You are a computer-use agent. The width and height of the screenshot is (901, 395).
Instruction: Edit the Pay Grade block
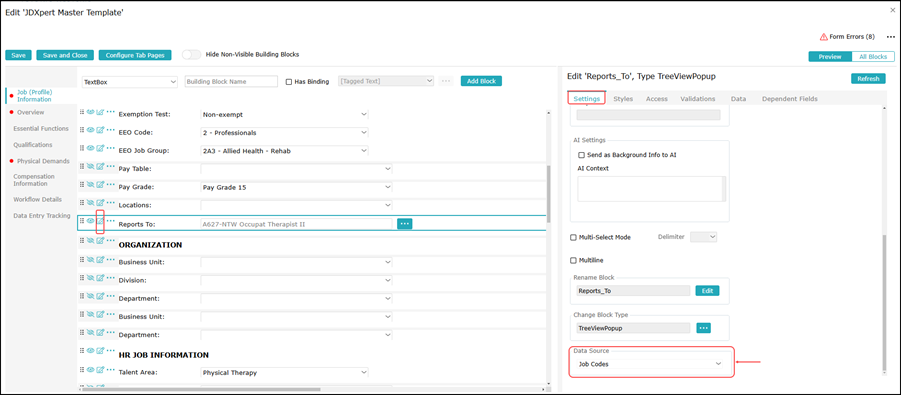tap(100, 186)
